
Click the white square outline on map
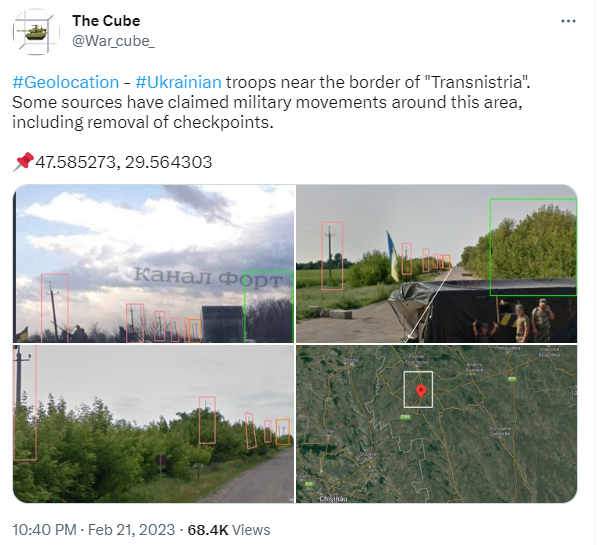pyautogui.click(x=420, y=391)
